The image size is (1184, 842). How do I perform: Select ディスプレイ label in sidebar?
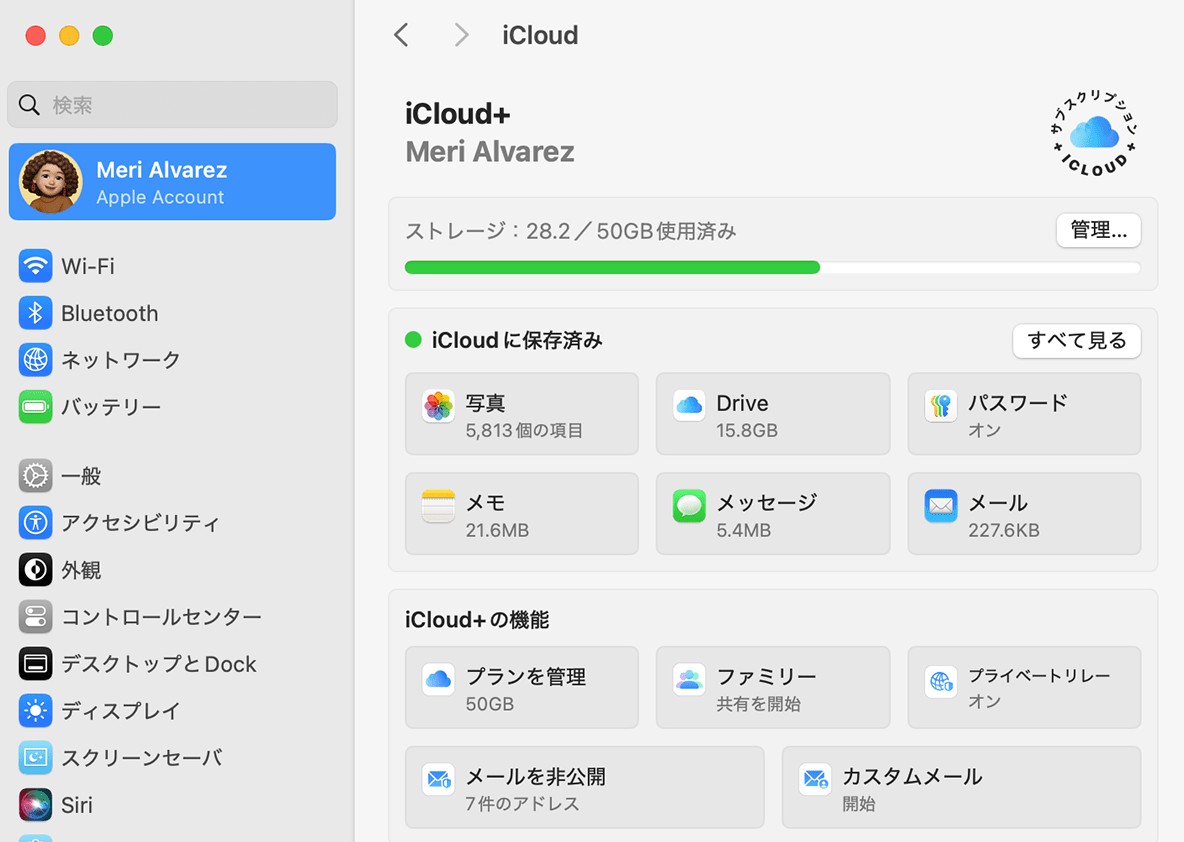(x=121, y=711)
